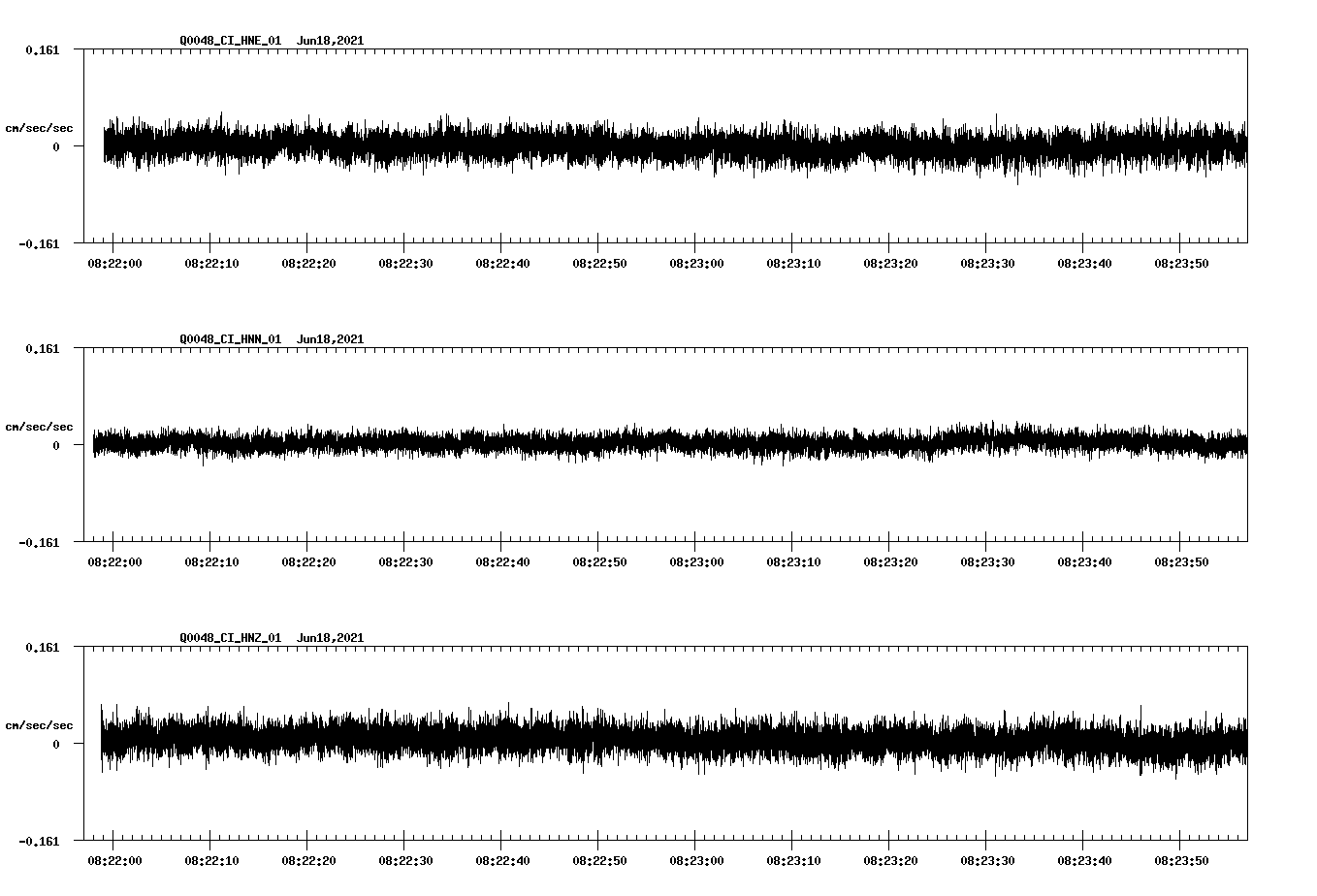Click the 08:23:40 time label under HNZ plot
The image size is (1317, 896).
click(x=1084, y=860)
